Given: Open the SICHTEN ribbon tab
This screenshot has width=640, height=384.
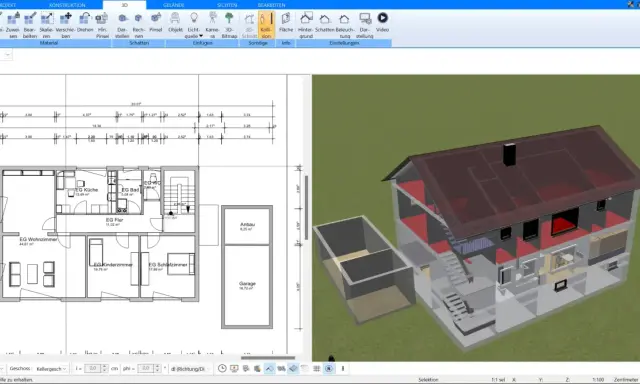Looking at the screenshot, I should (x=227, y=5).
